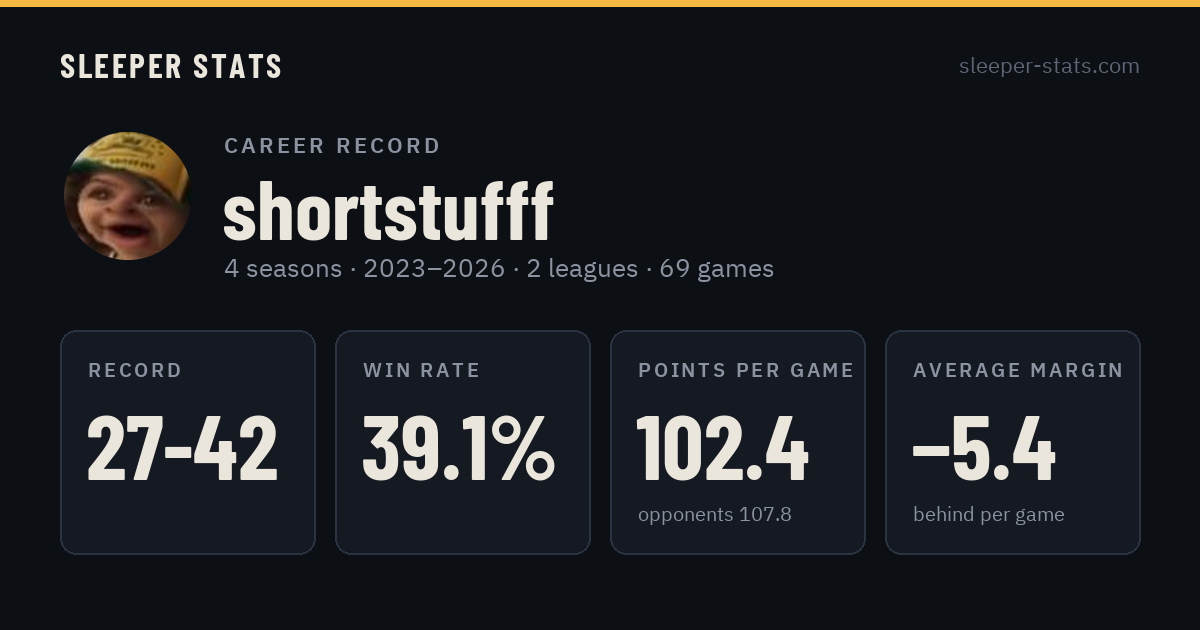
Task: Click the CAREER RECORD label
Action: (332, 146)
